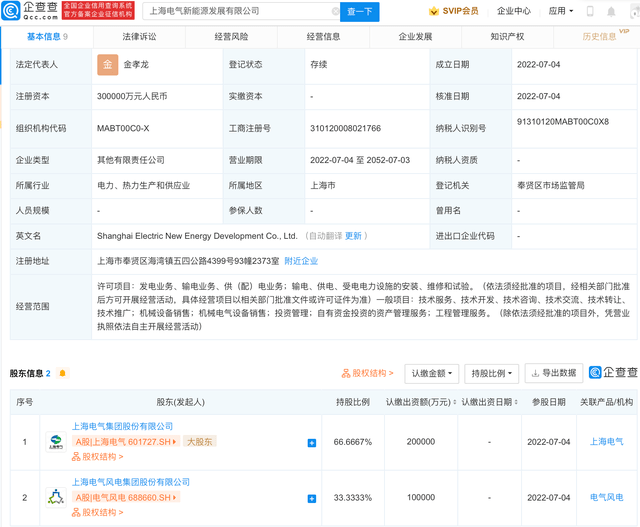
Task: Click the 查一下 search button
Action: click(x=360, y=11)
